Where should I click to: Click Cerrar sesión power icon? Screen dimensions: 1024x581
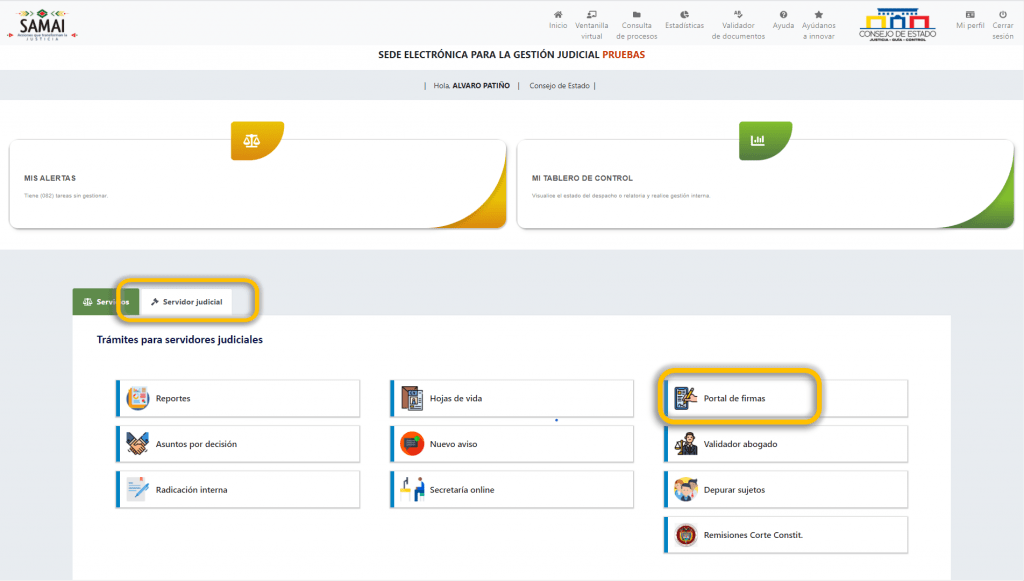click(x=1002, y=15)
